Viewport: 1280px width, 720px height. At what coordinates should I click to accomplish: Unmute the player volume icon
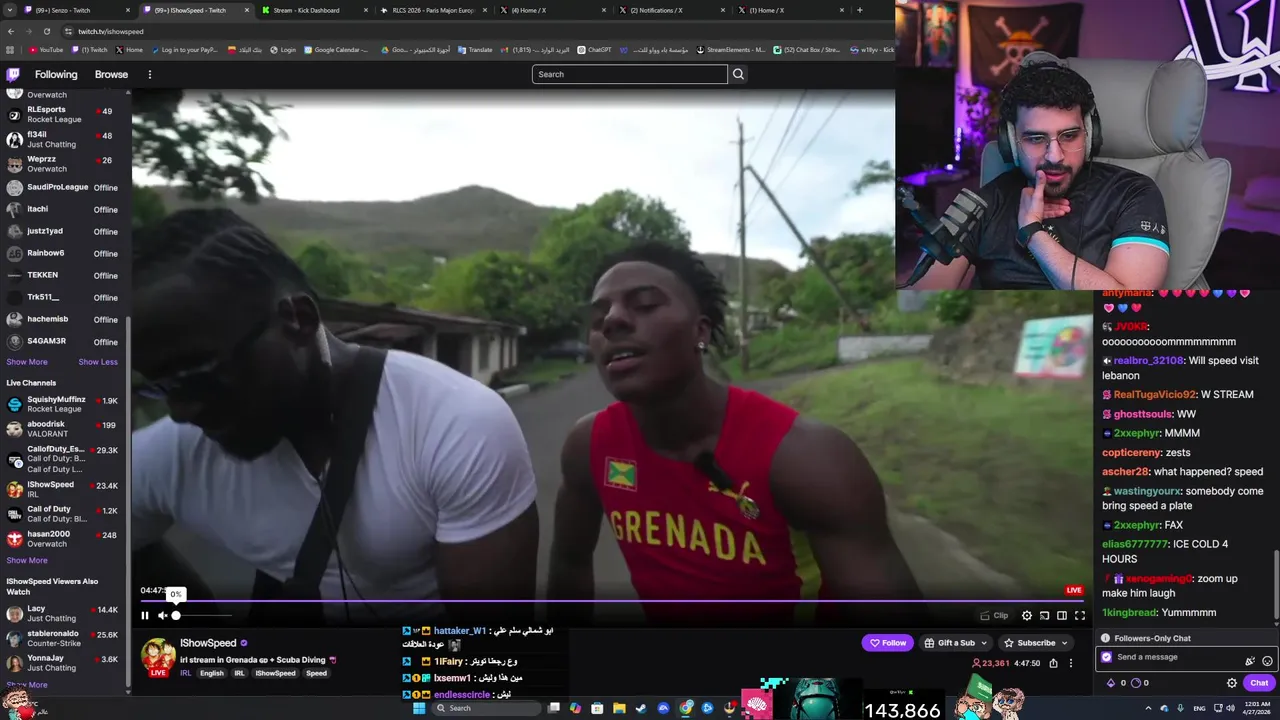(x=162, y=616)
